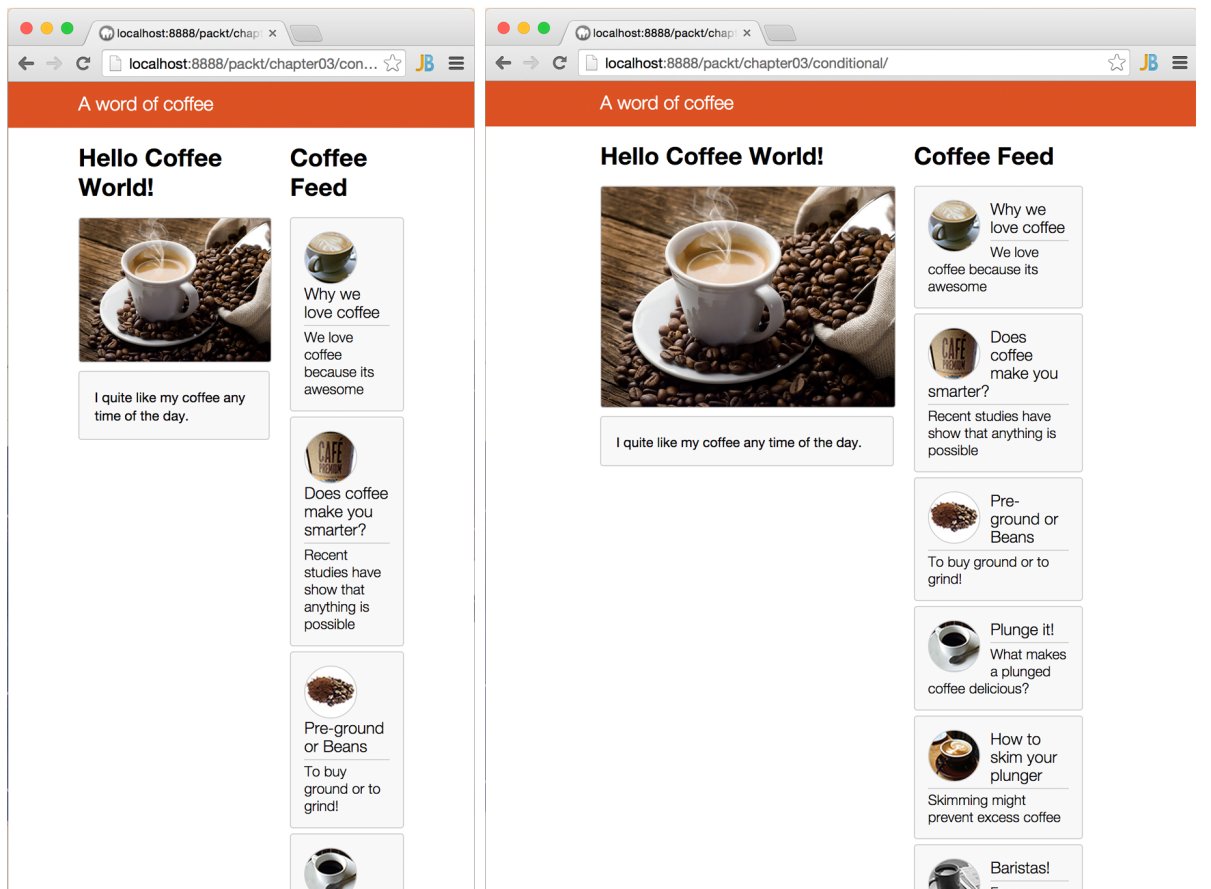Click 'I quite like my coffee' text in right window
1211x889 pixels.
point(738,442)
